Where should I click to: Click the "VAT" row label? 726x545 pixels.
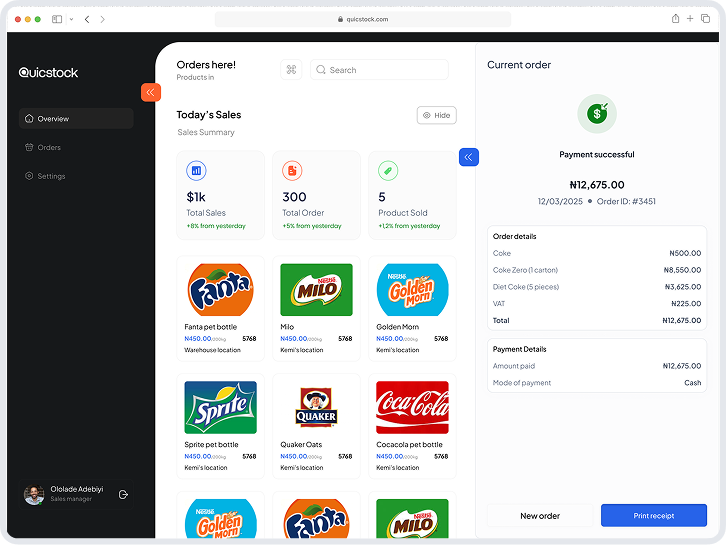pos(499,304)
